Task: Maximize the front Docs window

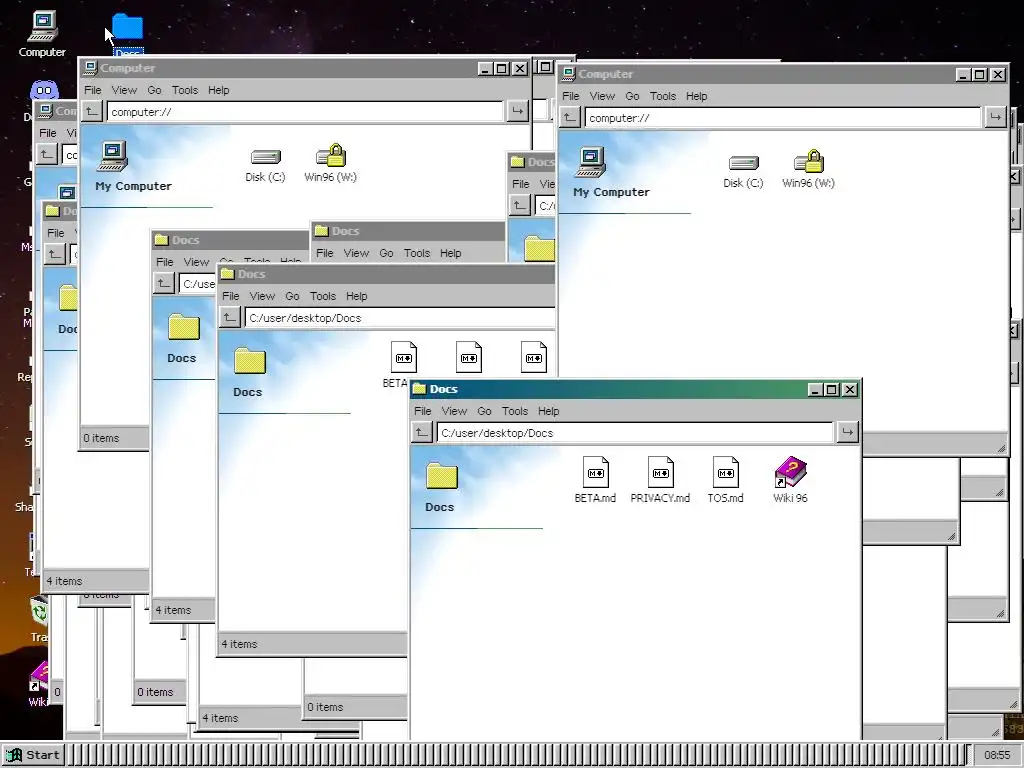Action: (831, 390)
